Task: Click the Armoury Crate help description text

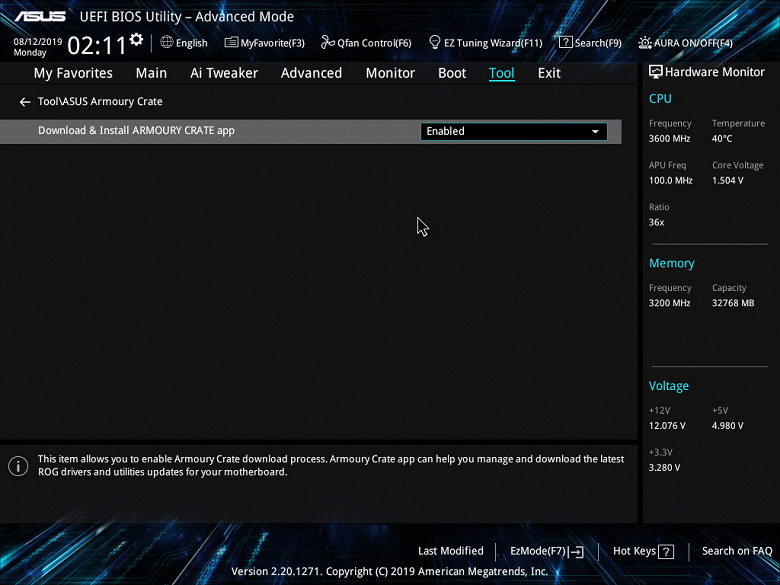Action: 331,466
